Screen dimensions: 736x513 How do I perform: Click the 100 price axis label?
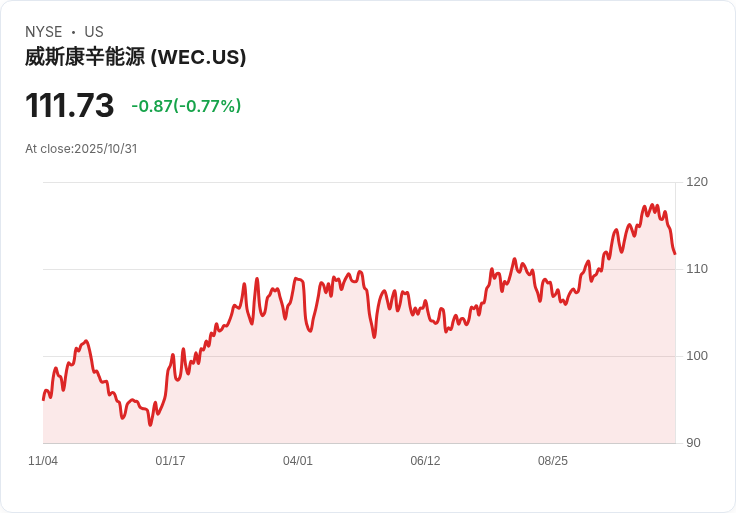pos(697,356)
